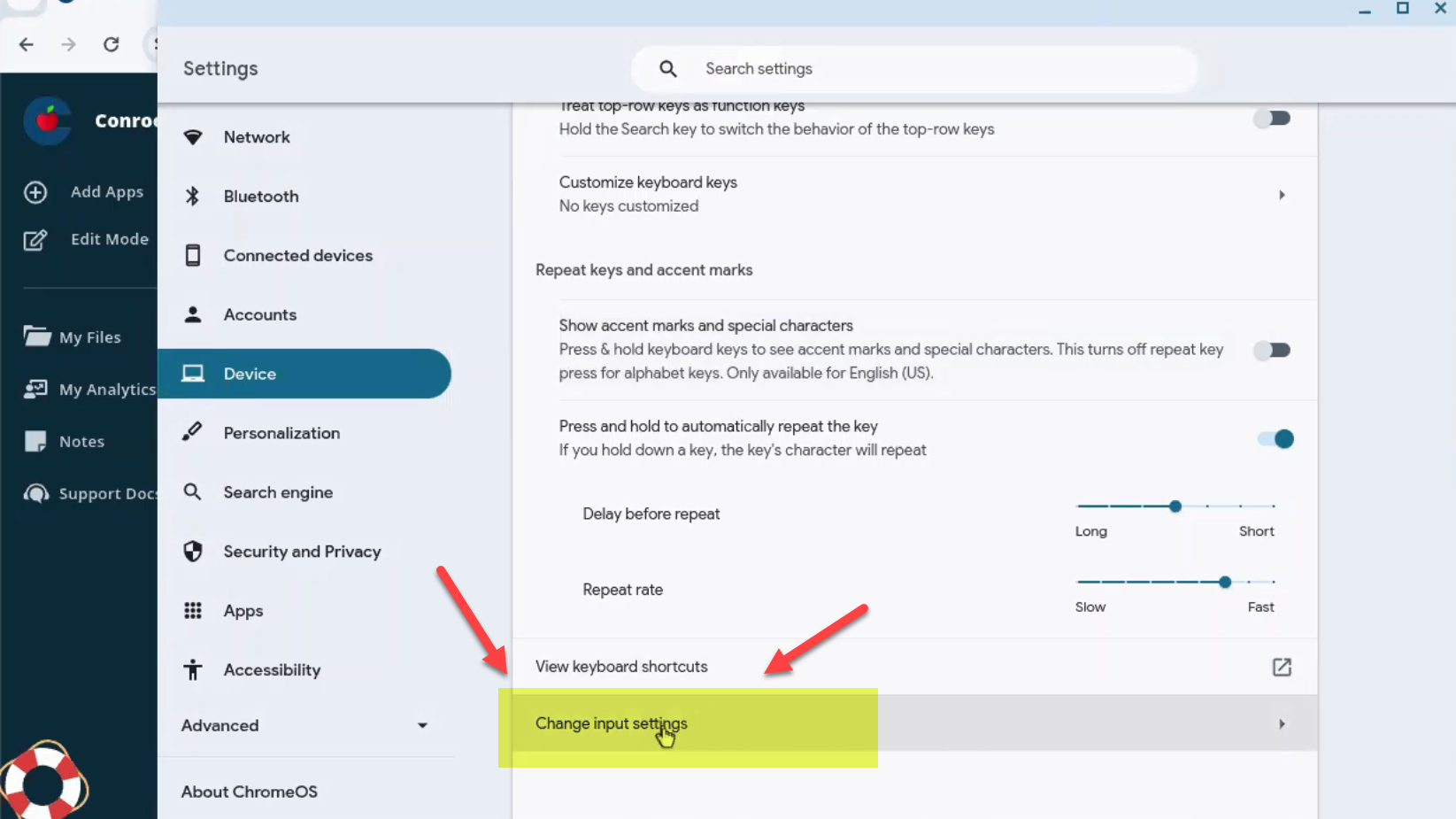Screen dimensions: 1456x819
Task: Click the Network wifi icon
Action: (x=193, y=137)
